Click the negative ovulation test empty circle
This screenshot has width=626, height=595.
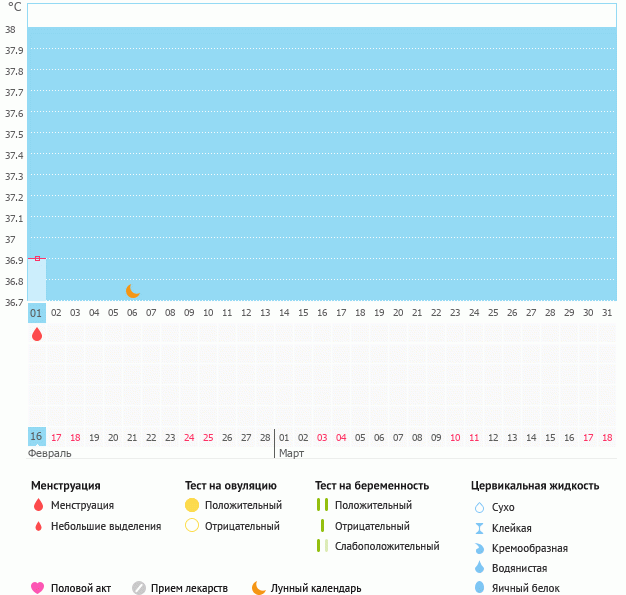pos(192,526)
